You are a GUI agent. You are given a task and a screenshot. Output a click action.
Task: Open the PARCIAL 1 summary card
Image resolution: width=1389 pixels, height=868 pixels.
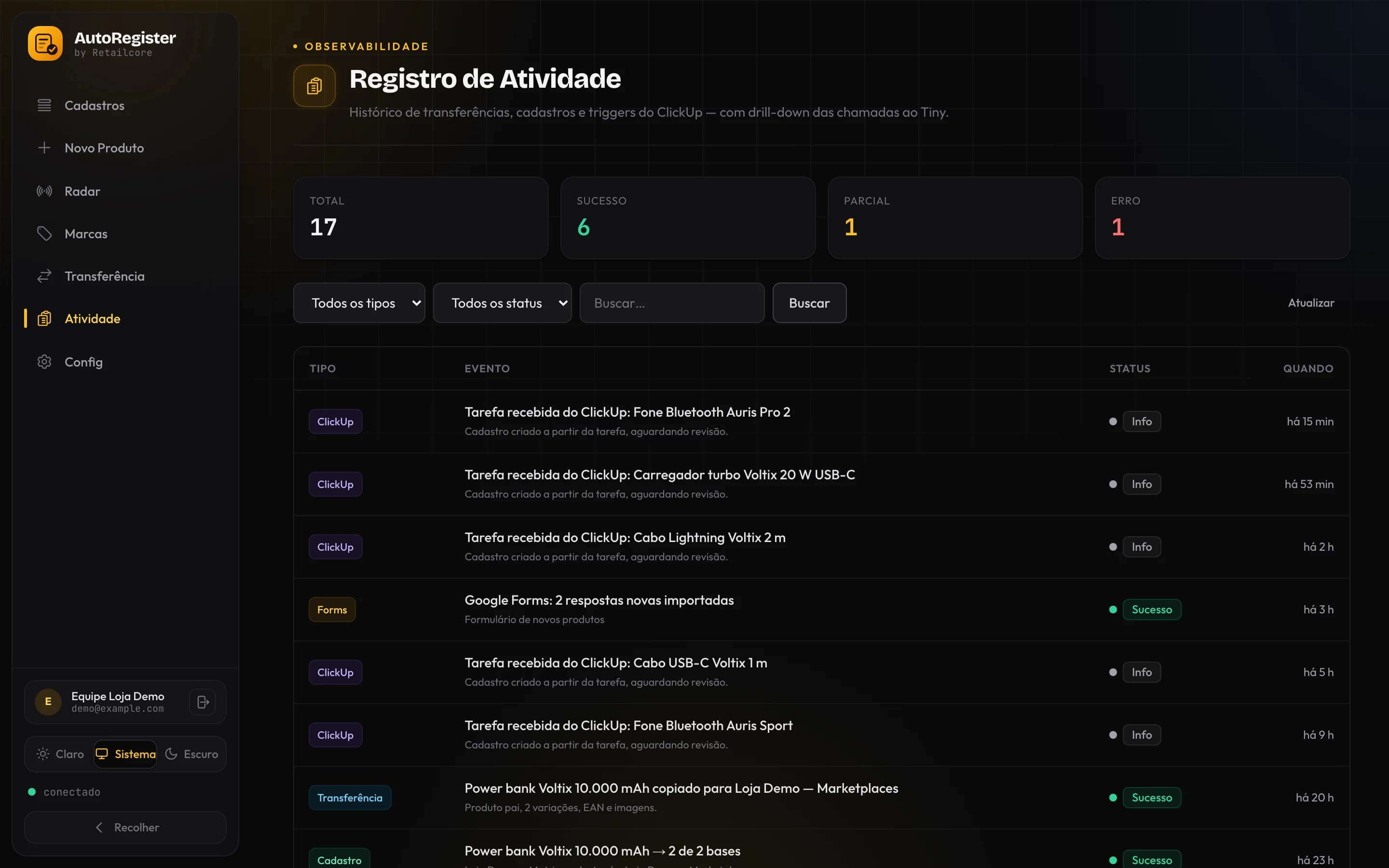pyautogui.click(x=955, y=217)
